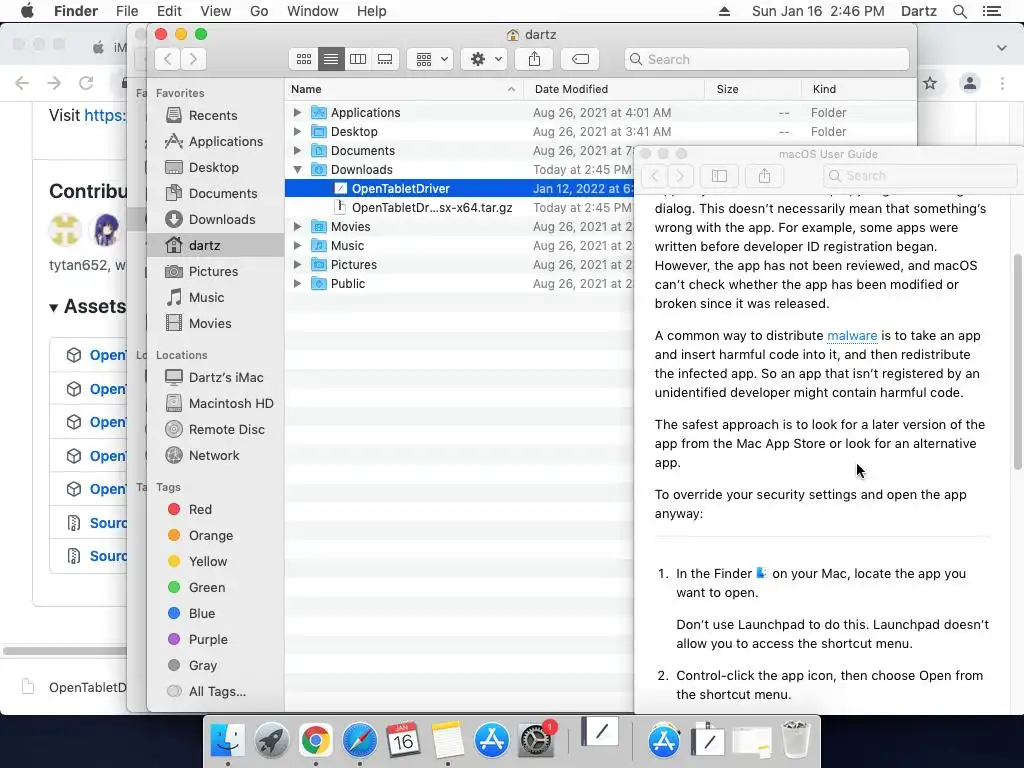
Task: Select Remote Disc under Locations
Action: point(215,430)
